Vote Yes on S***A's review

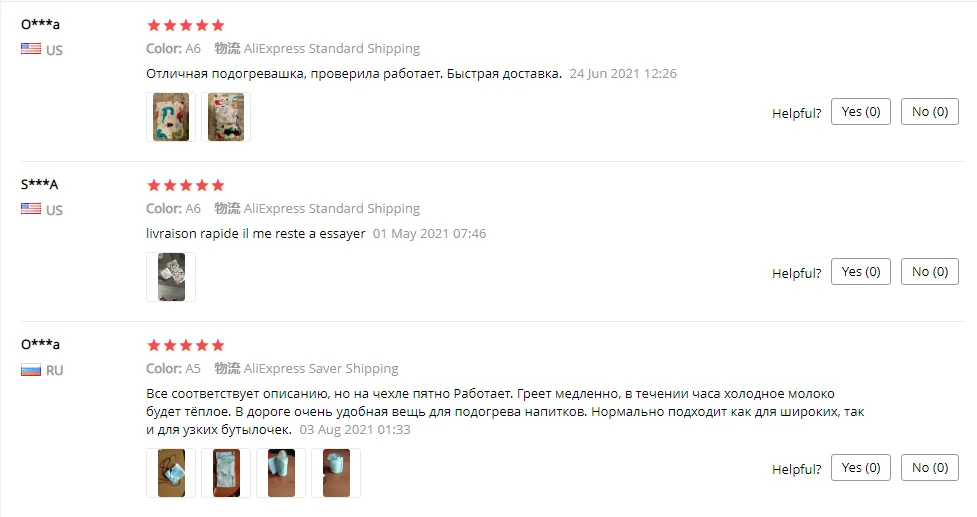860,272
